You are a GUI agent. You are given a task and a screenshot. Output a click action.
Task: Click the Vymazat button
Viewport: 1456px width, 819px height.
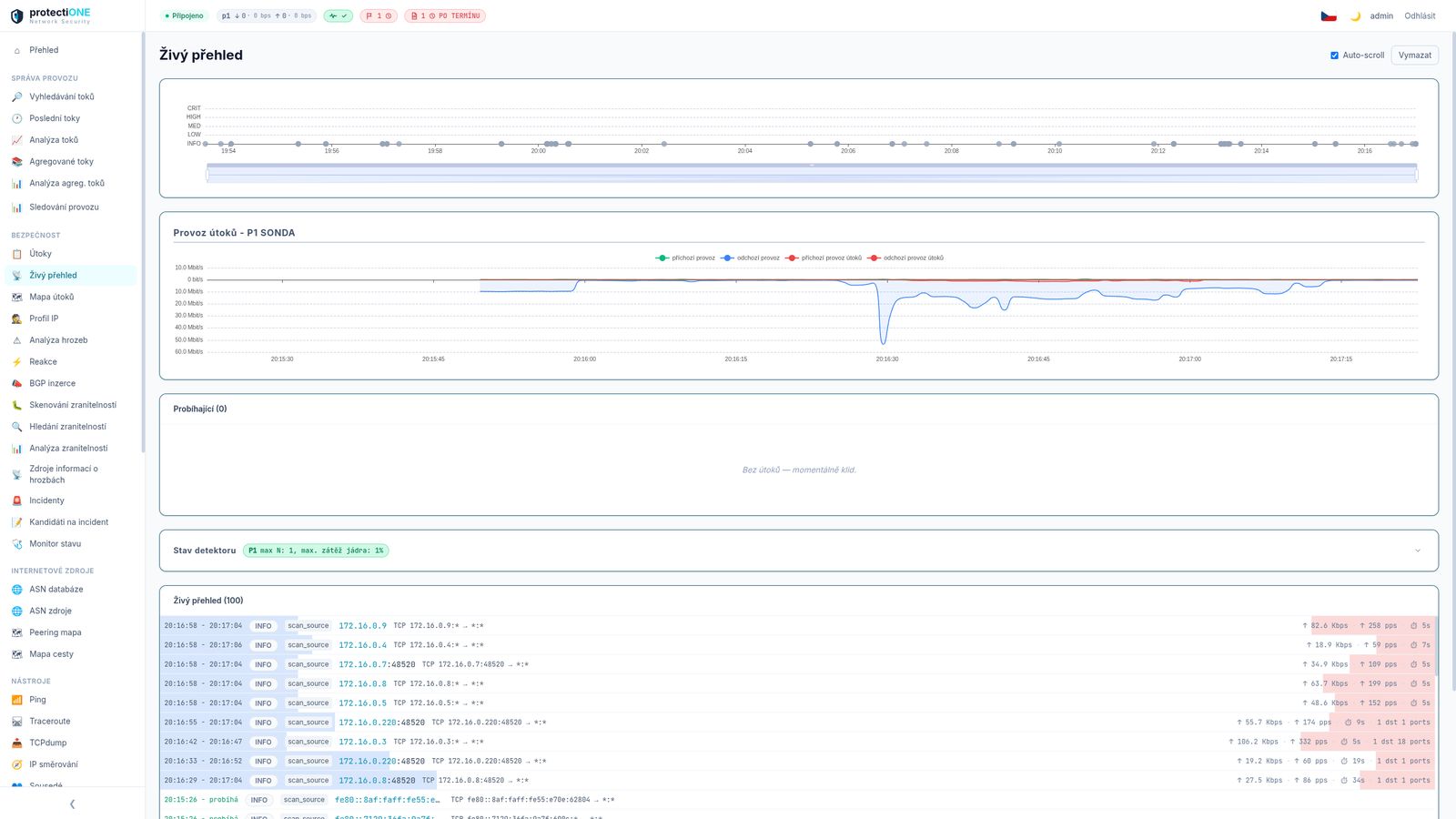pyautogui.click(x=1414, y=56)
